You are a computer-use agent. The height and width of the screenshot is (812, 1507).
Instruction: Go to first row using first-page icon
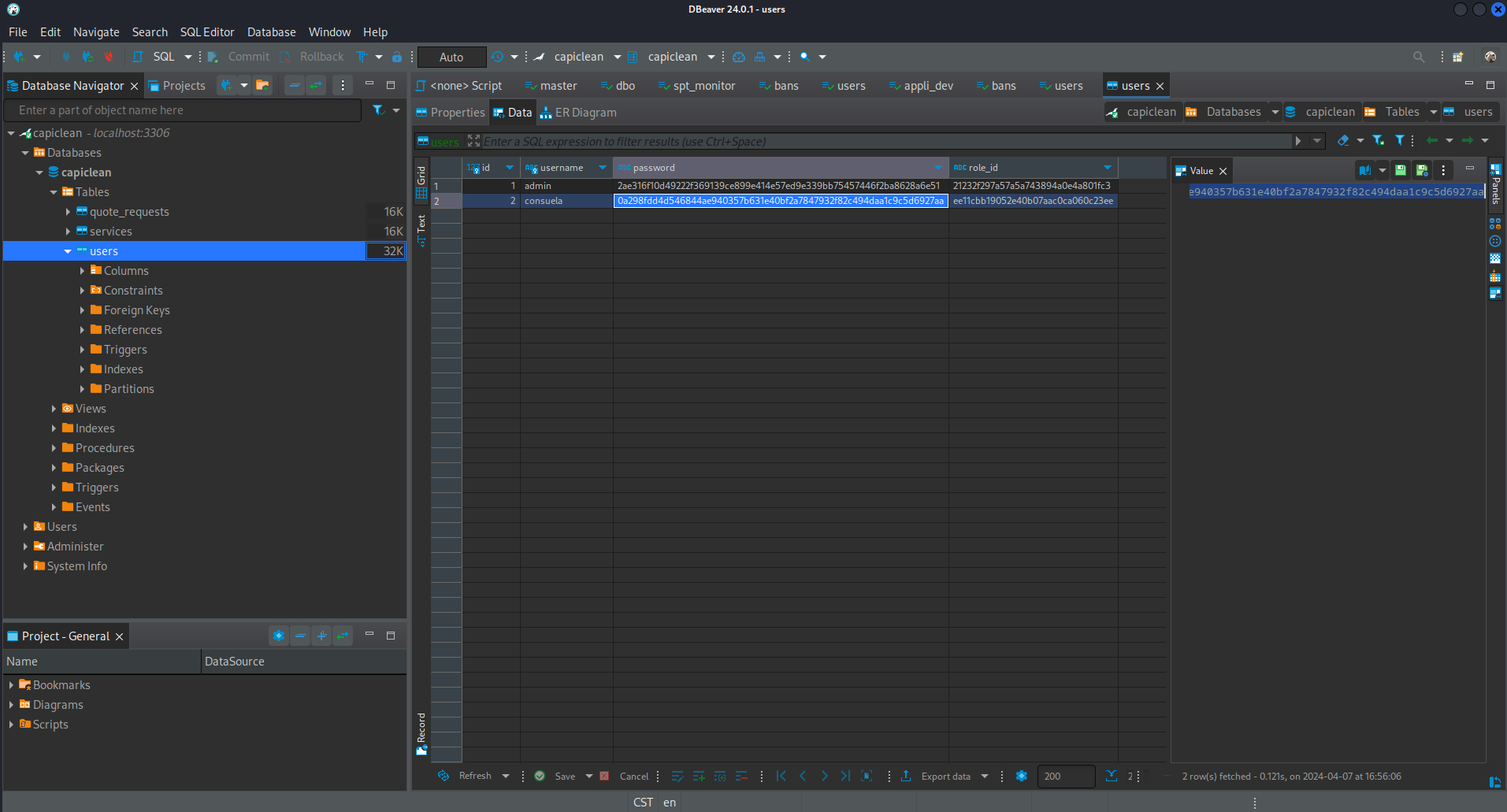click(x=781, y=776)
